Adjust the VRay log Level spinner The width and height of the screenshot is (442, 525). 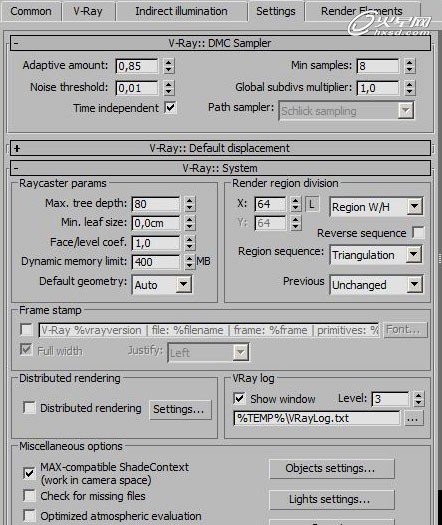tap(419, 399)
